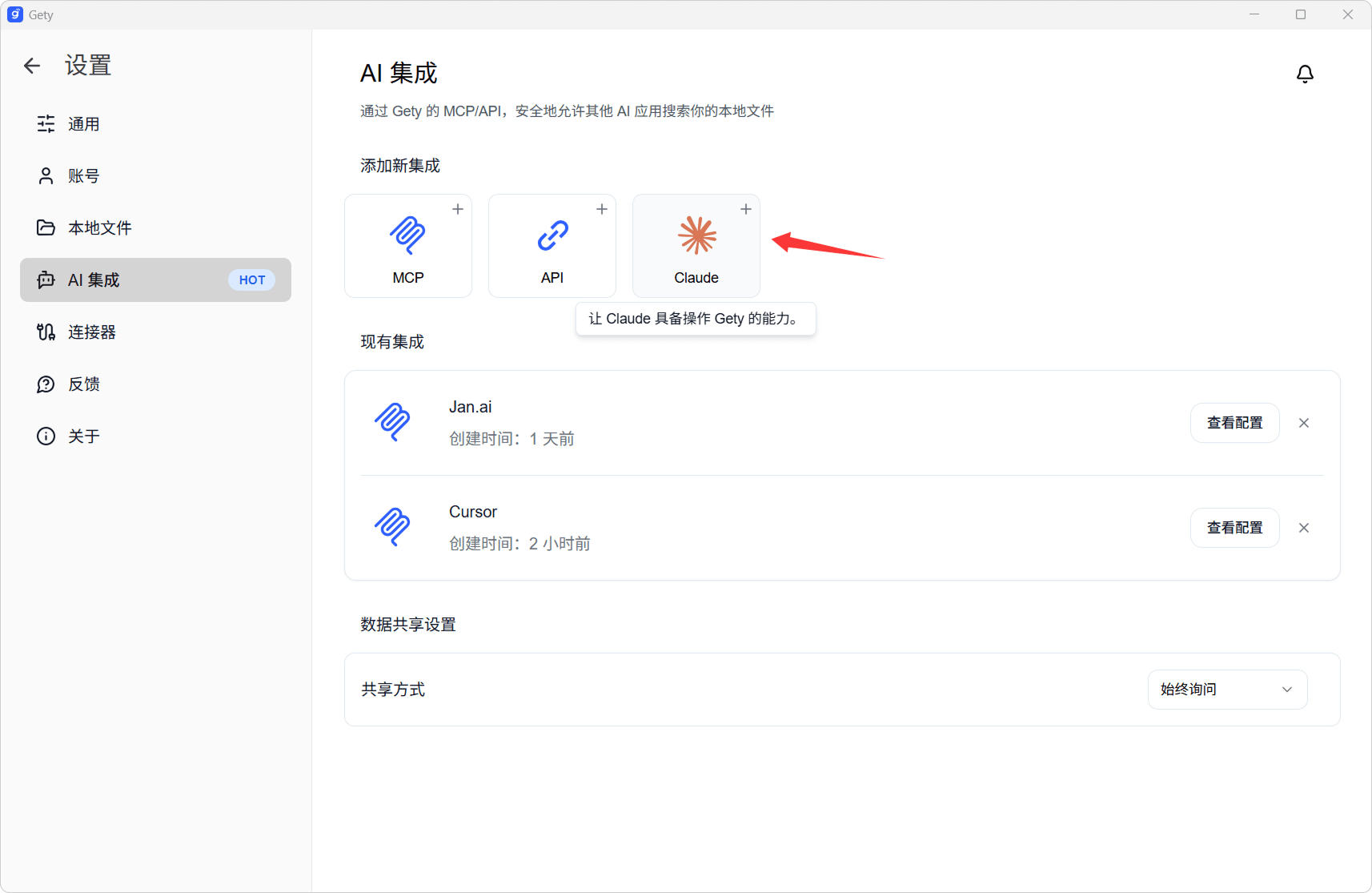Screen dimensions: 1372x893
Task: Open the 关于 section
Action: 155,436
